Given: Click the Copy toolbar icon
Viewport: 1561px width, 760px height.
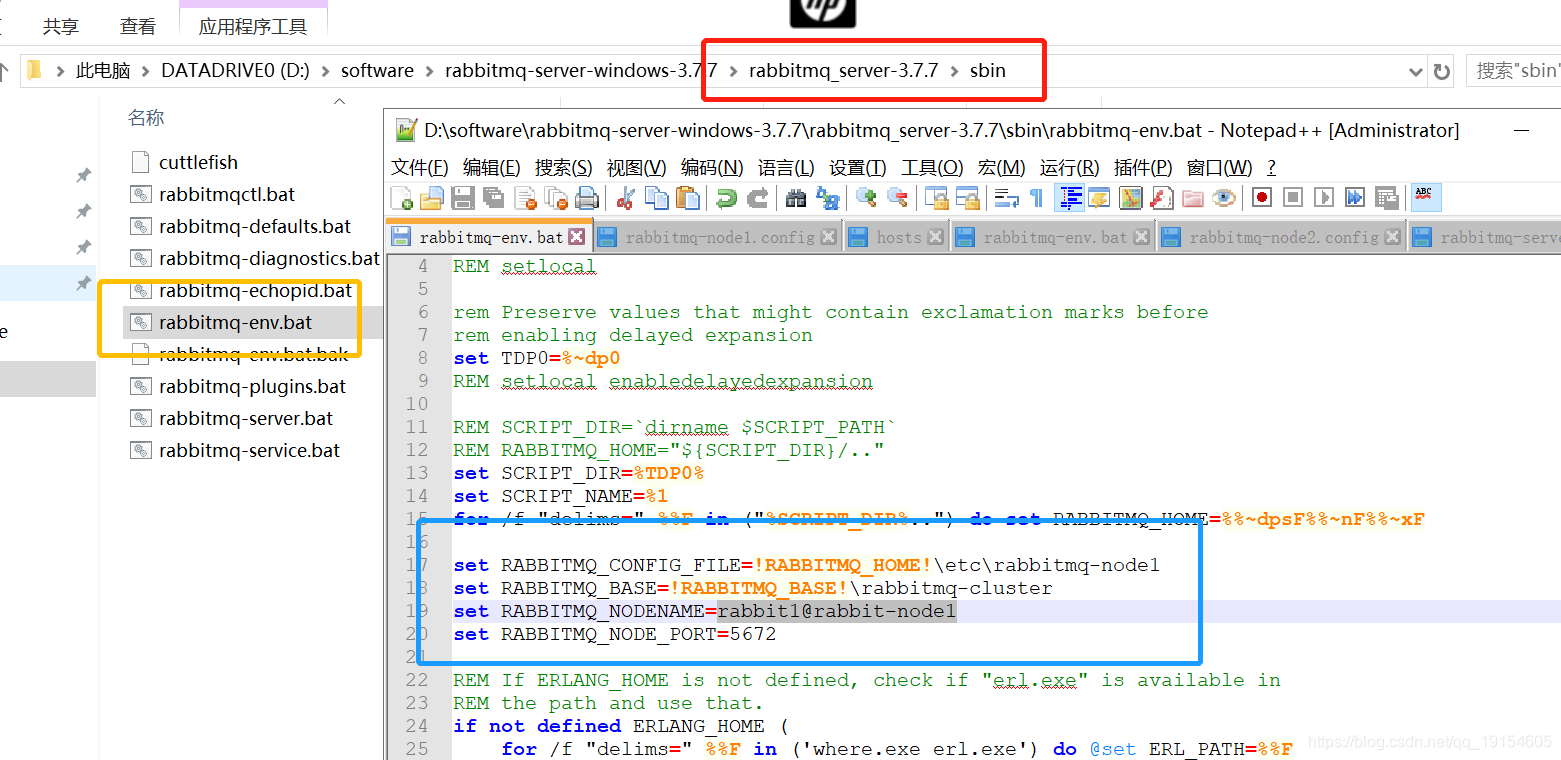Looking at the screenshot, I should [x=656, y=198].
